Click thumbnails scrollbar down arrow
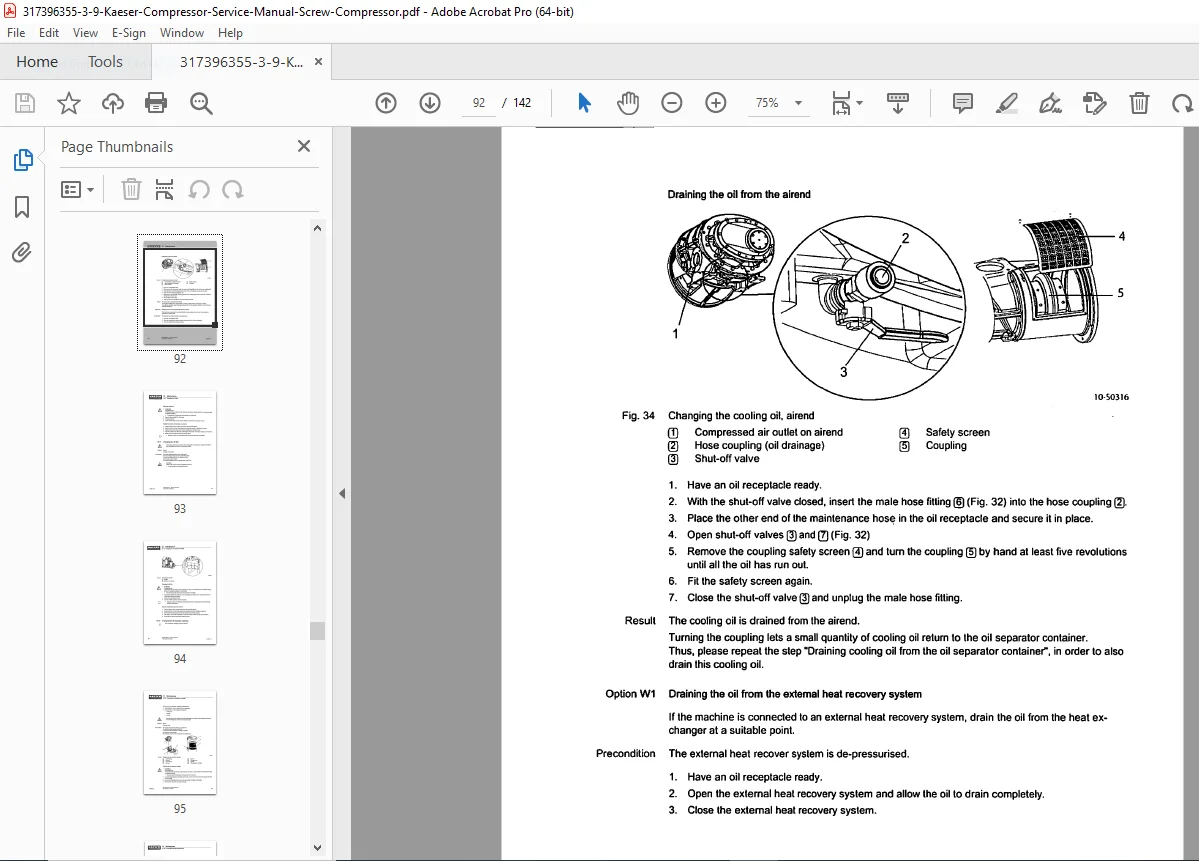This screenshot has height=861, width=1199. (317, 847)
